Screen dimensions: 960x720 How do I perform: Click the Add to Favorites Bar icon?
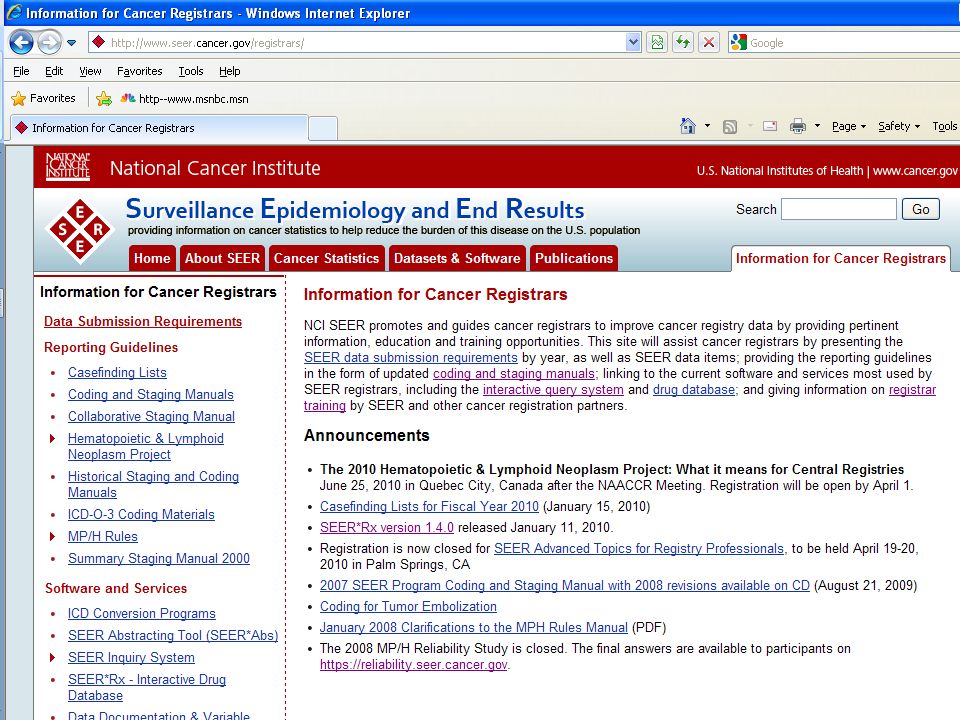coord(103,99)
